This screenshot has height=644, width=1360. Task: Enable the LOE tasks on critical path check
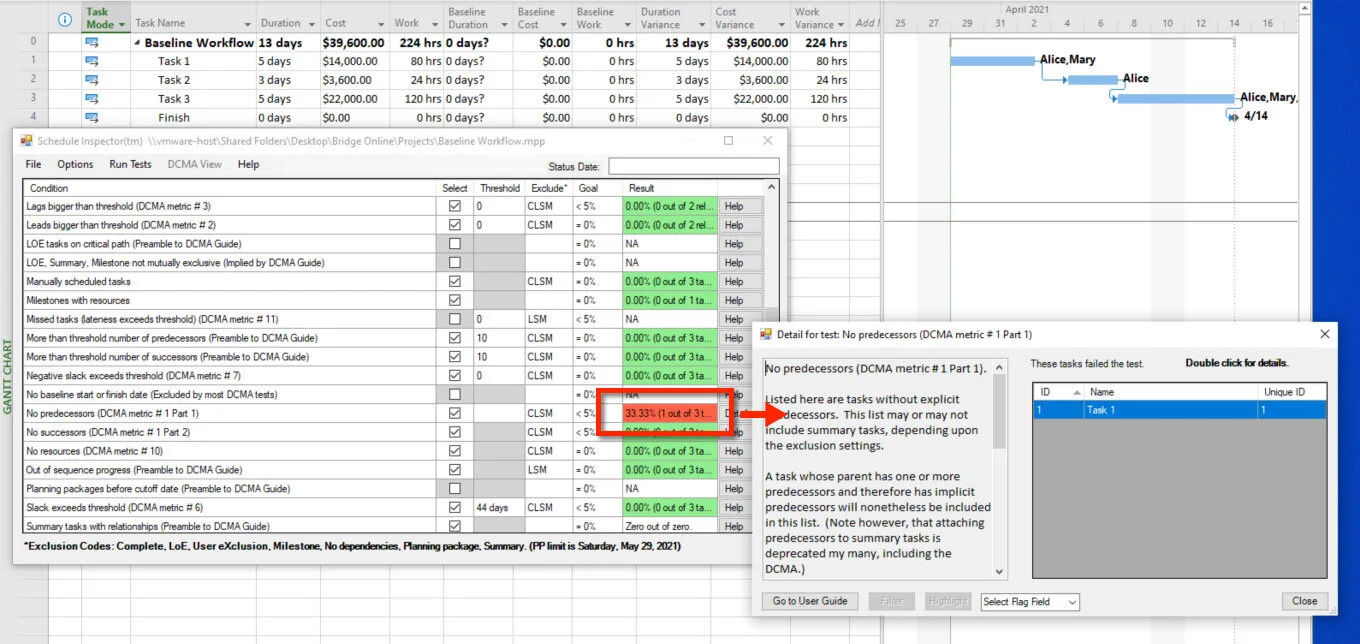coord(455,243)
